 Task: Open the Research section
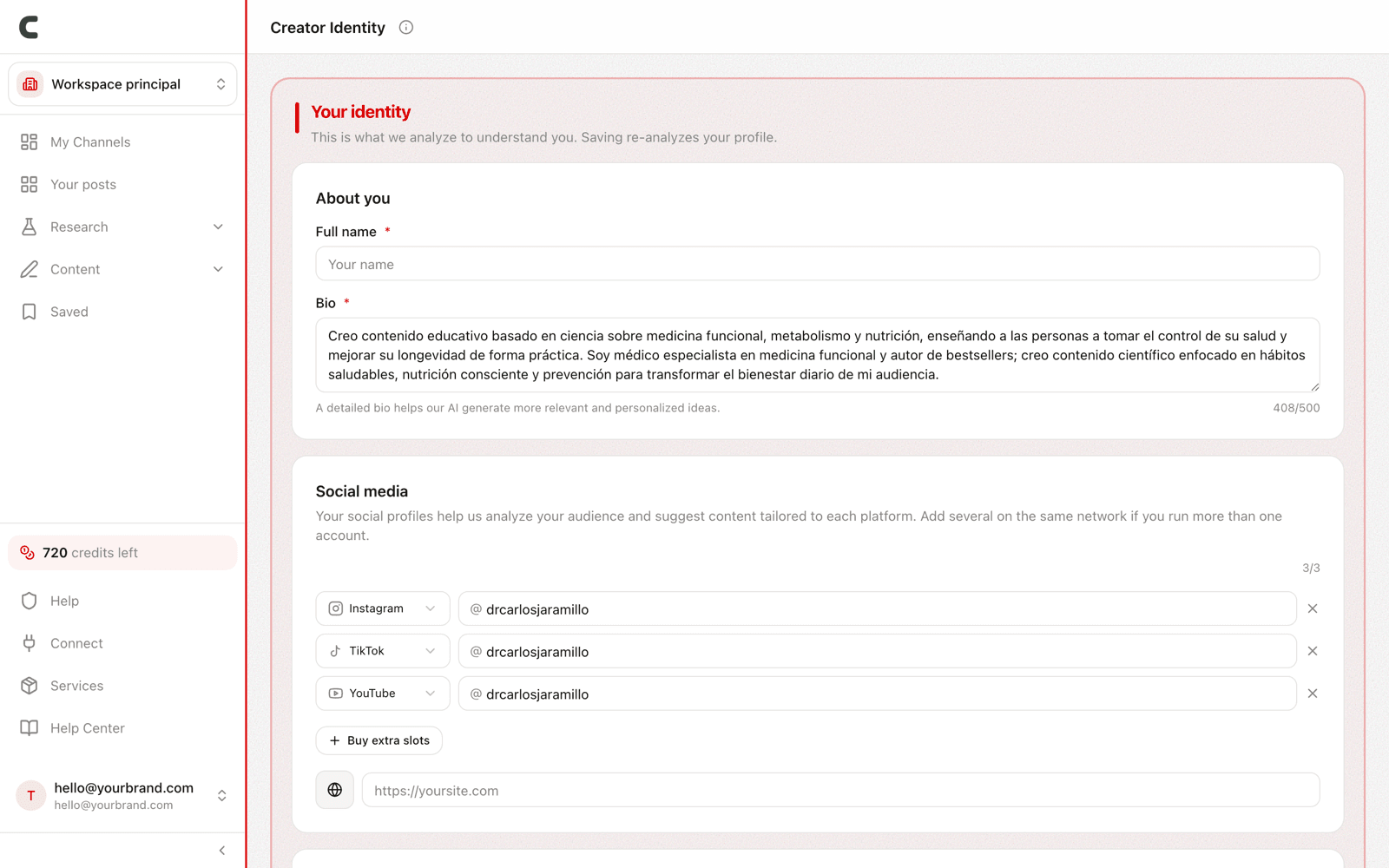pos(122,227)
